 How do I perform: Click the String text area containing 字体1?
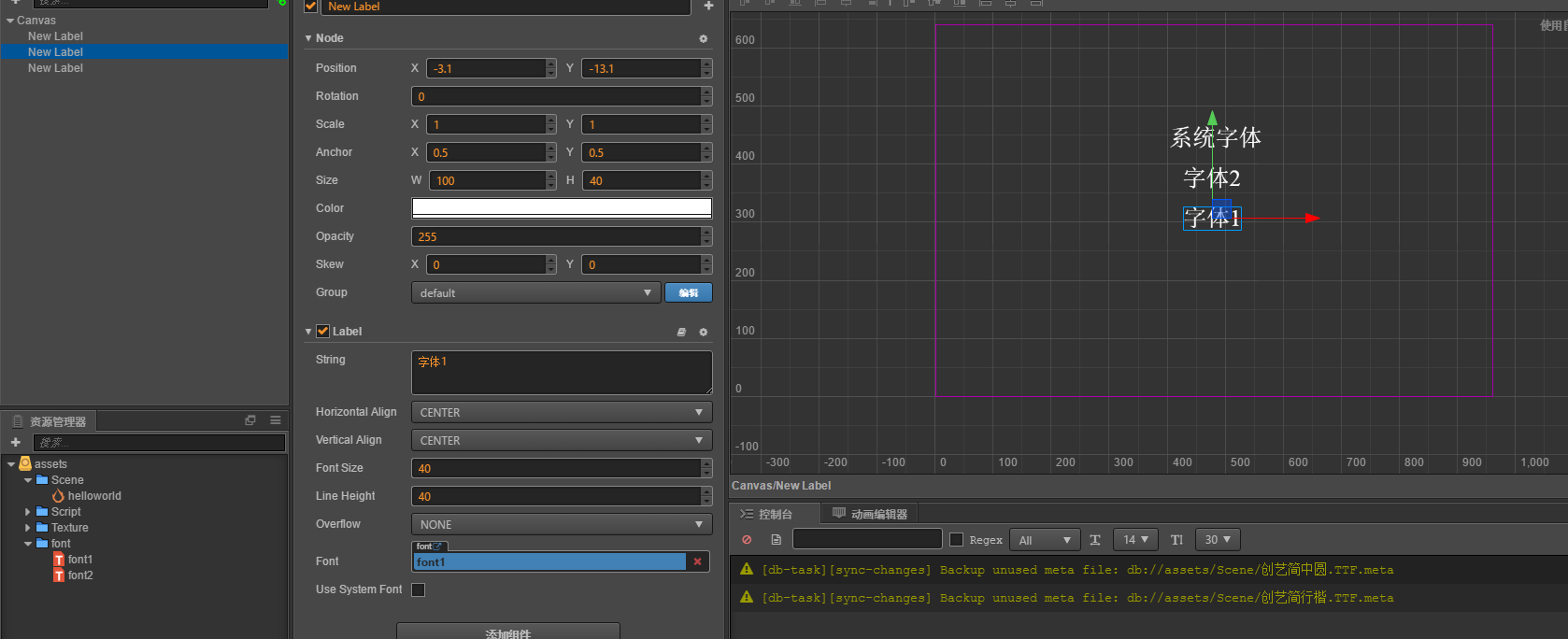click(562, 372)
